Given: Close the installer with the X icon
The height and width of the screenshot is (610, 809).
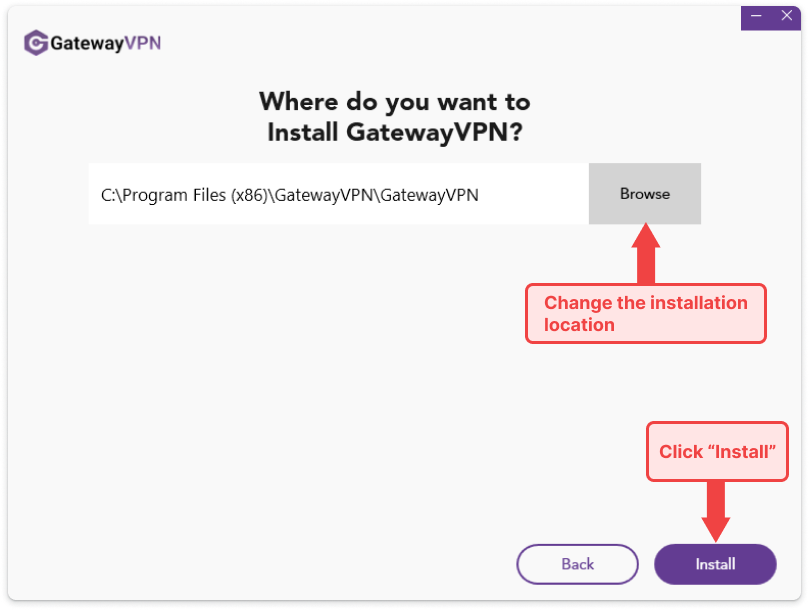Looking at the screenshot, I should click(x=787, y=15).
